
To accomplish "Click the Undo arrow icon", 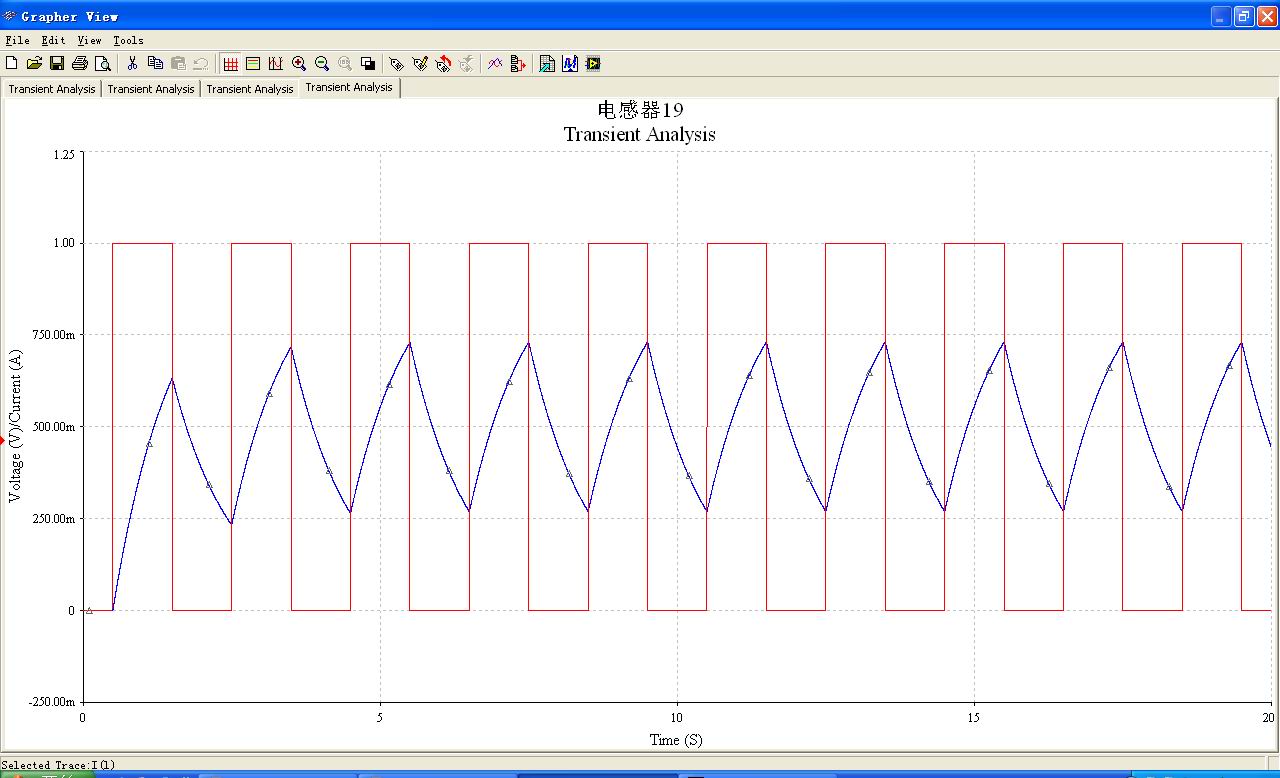I will (x=201, y=63).
